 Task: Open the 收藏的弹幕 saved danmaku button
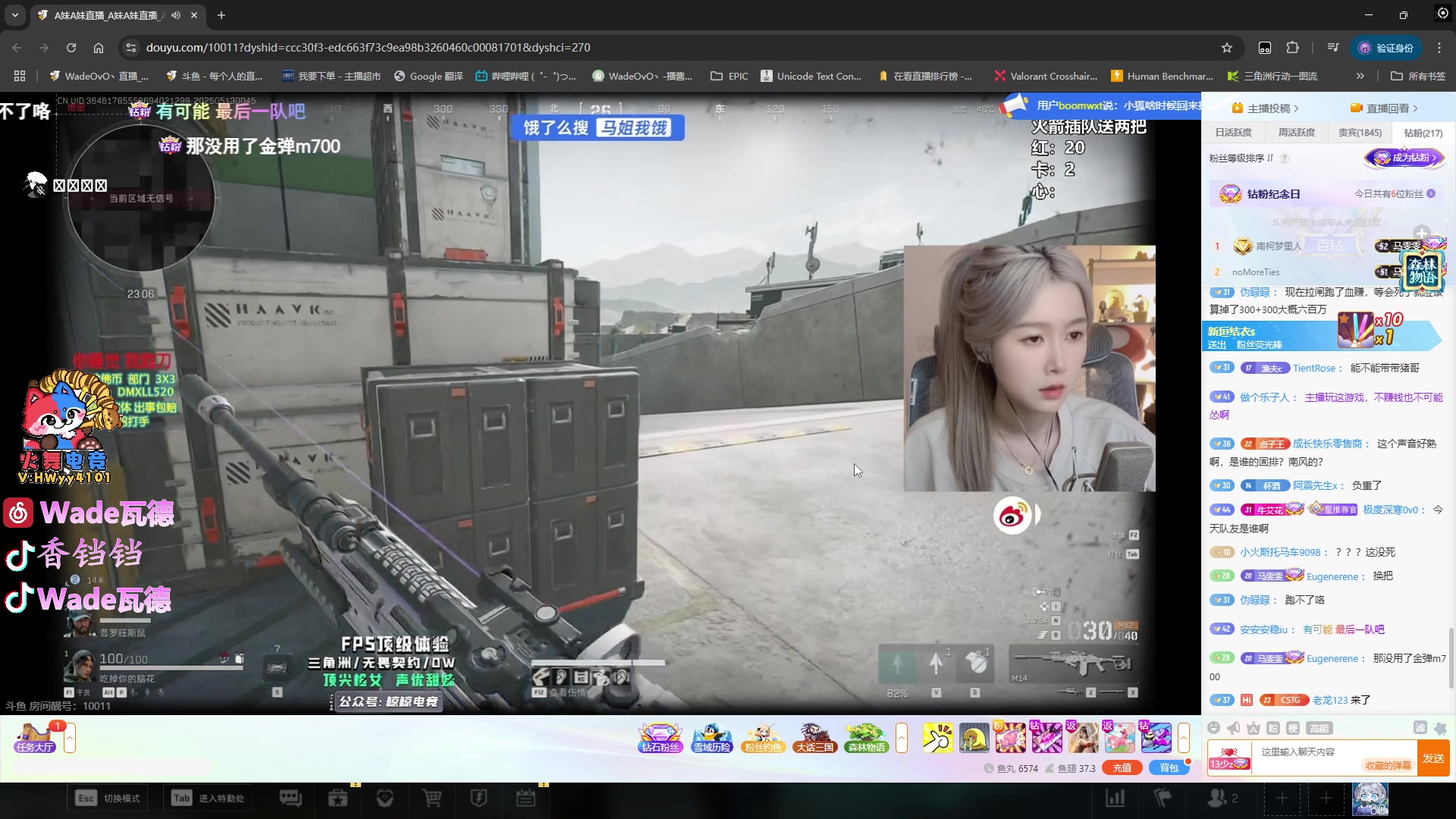(1388, 766)
